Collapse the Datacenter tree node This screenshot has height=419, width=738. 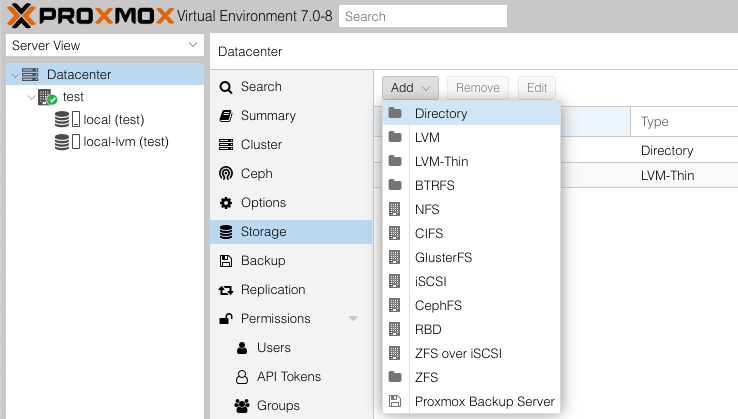point(15,75)
